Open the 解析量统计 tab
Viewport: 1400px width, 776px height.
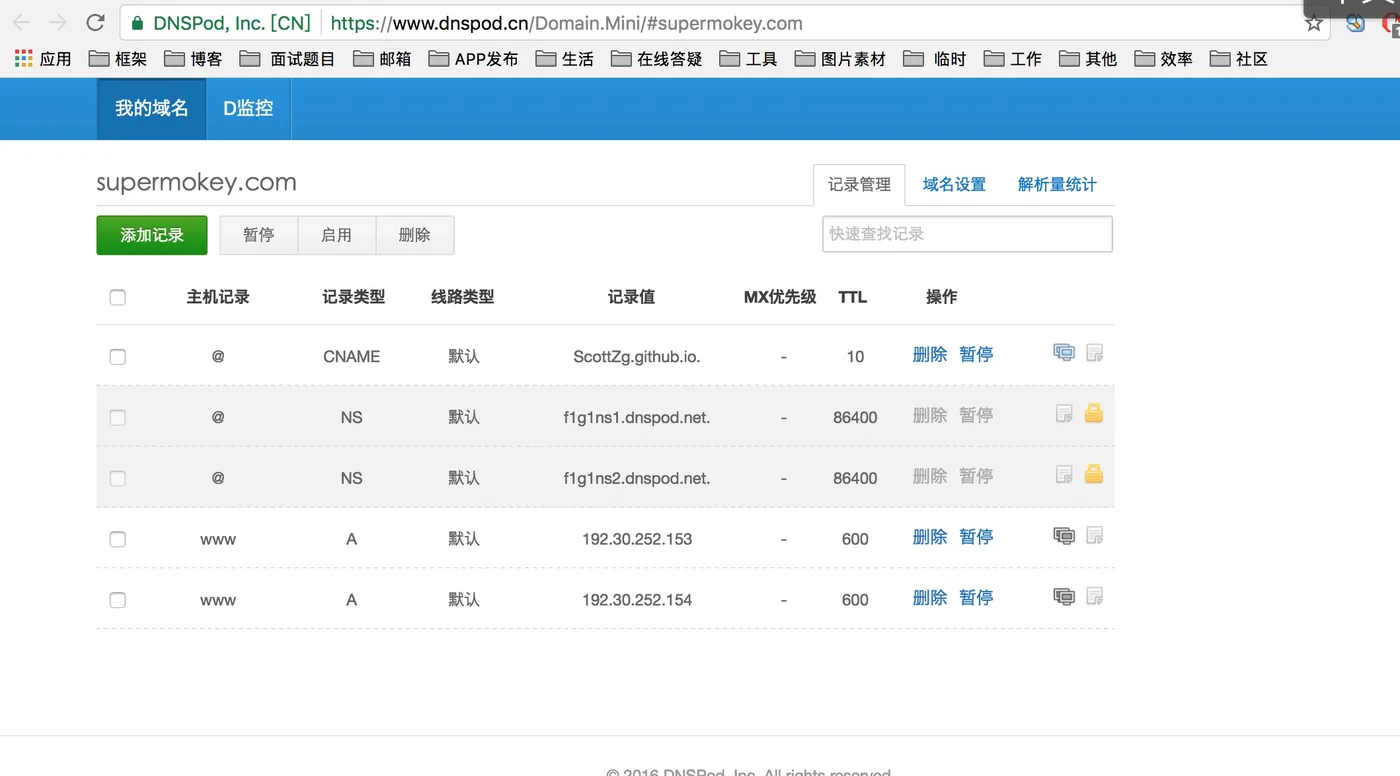pos(1057,185)
